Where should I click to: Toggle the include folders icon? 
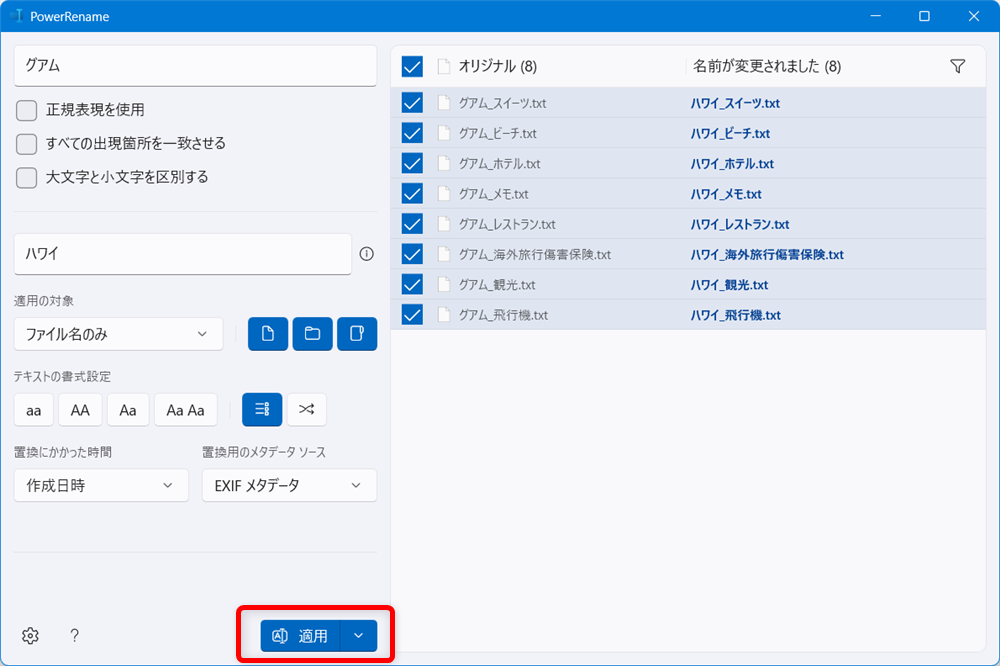point(314,334)
